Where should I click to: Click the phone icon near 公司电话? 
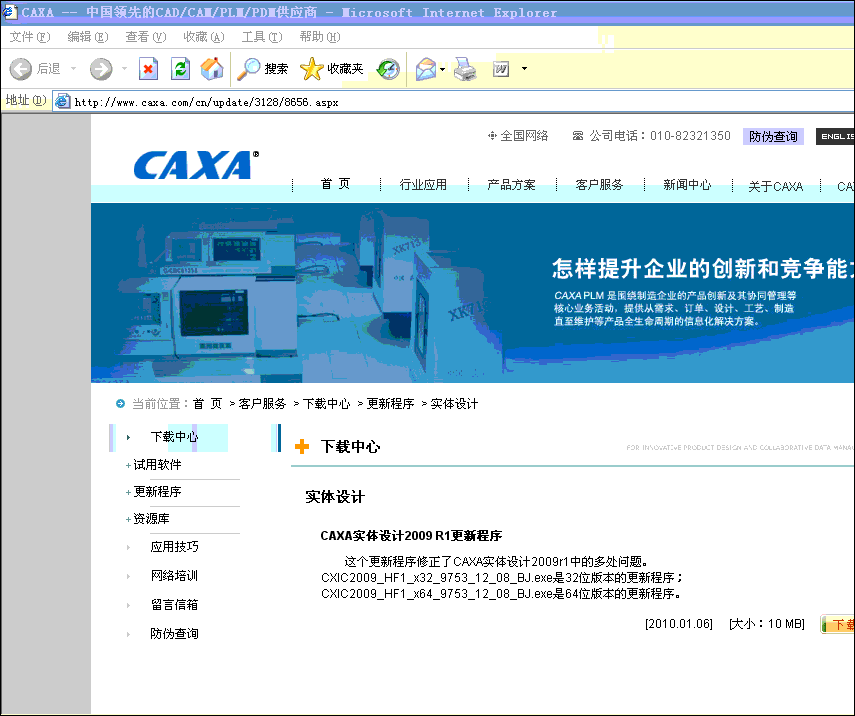click(x=578, y=136)
